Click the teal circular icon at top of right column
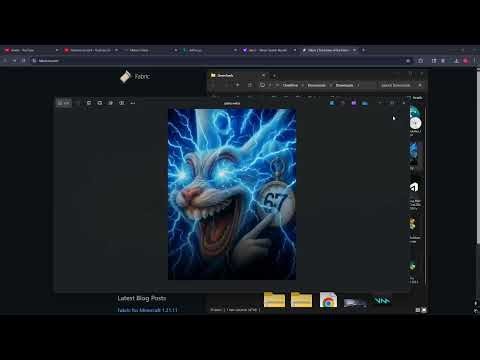 click(414, 111)
